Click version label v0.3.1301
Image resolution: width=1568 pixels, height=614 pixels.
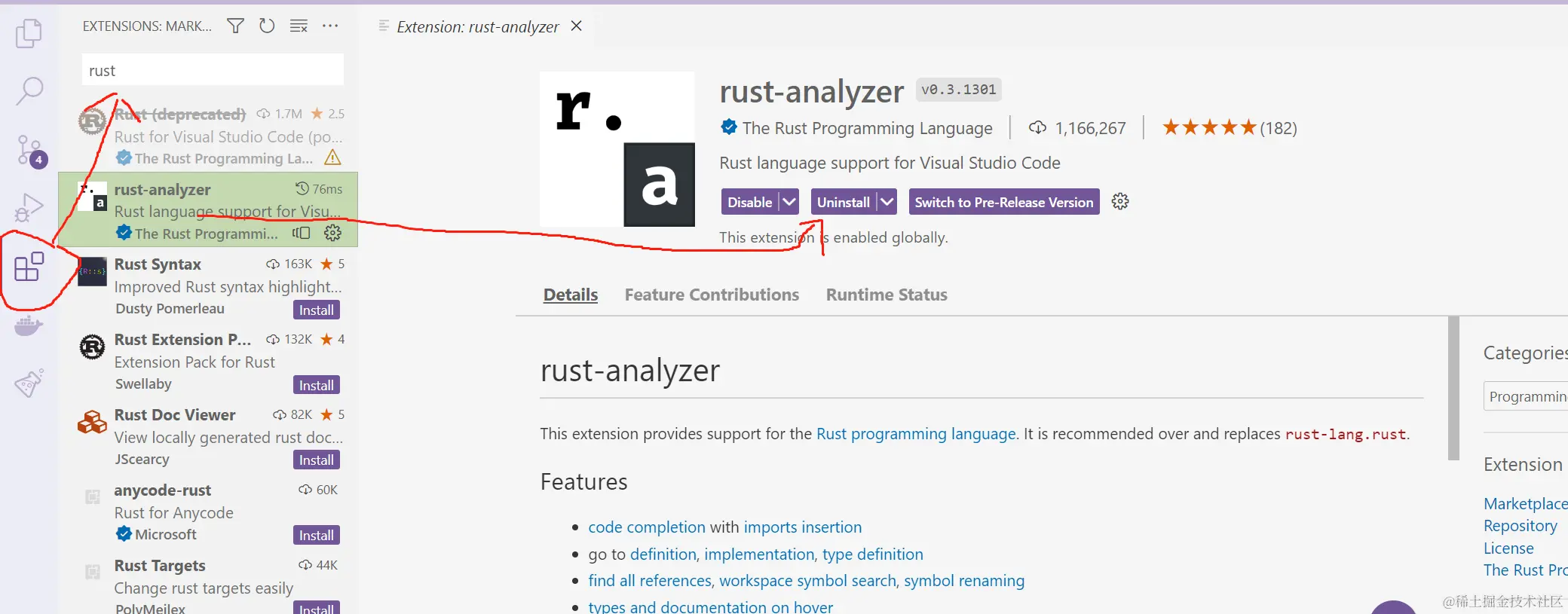click(958, 90)
